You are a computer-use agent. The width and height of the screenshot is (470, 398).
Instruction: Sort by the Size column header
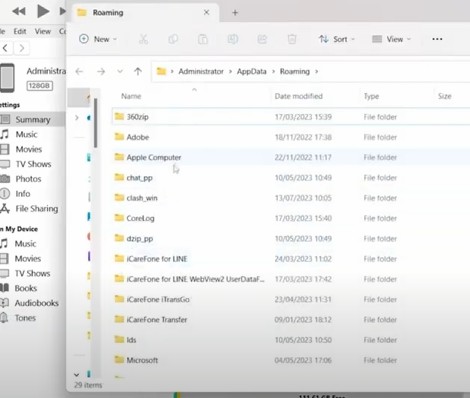[445, 96]
